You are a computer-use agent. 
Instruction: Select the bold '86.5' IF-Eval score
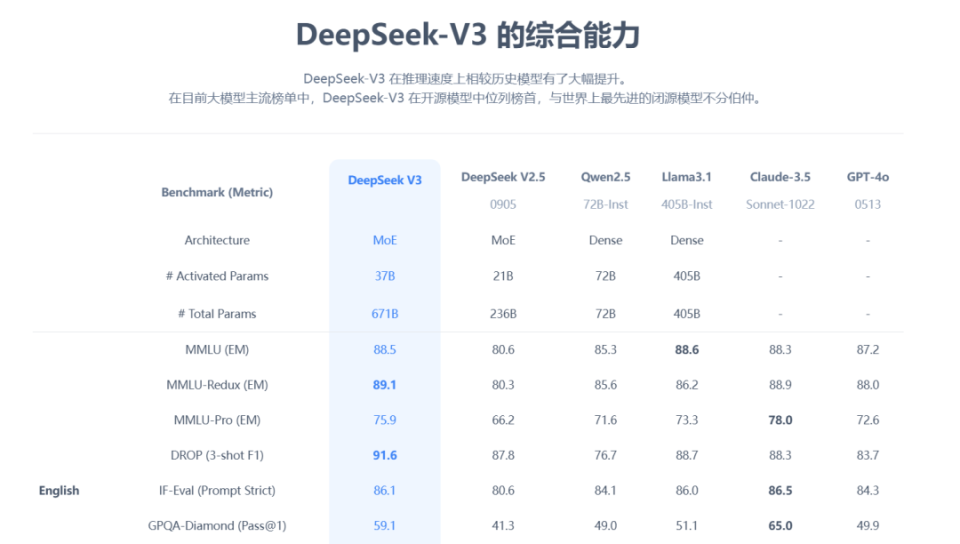[x=780, y=491]
